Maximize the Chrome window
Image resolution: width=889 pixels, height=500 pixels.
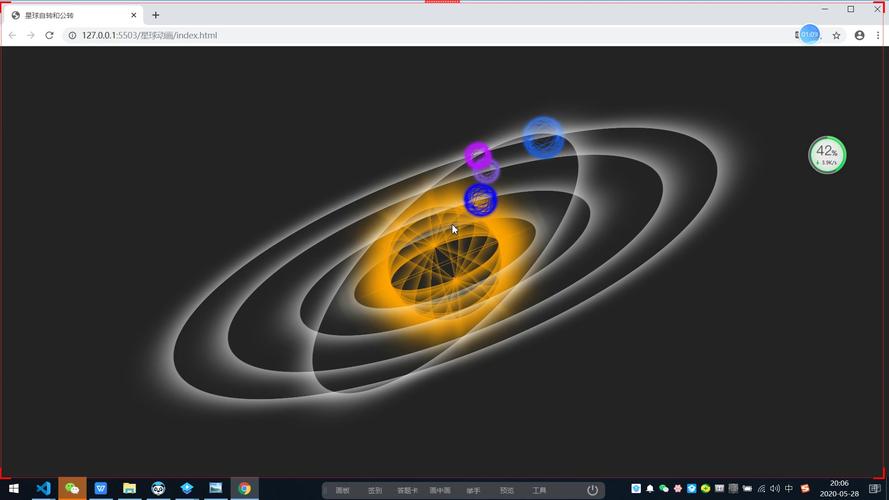[851, 9]
